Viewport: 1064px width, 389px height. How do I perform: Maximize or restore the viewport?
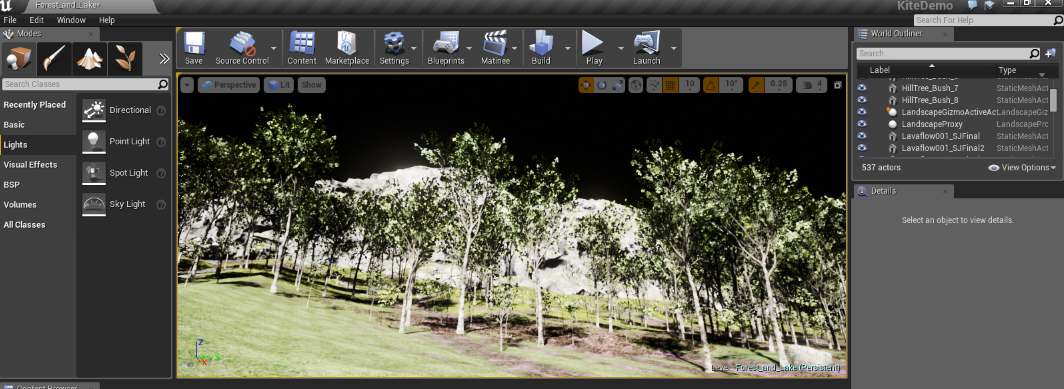click(x=837, y=85)
